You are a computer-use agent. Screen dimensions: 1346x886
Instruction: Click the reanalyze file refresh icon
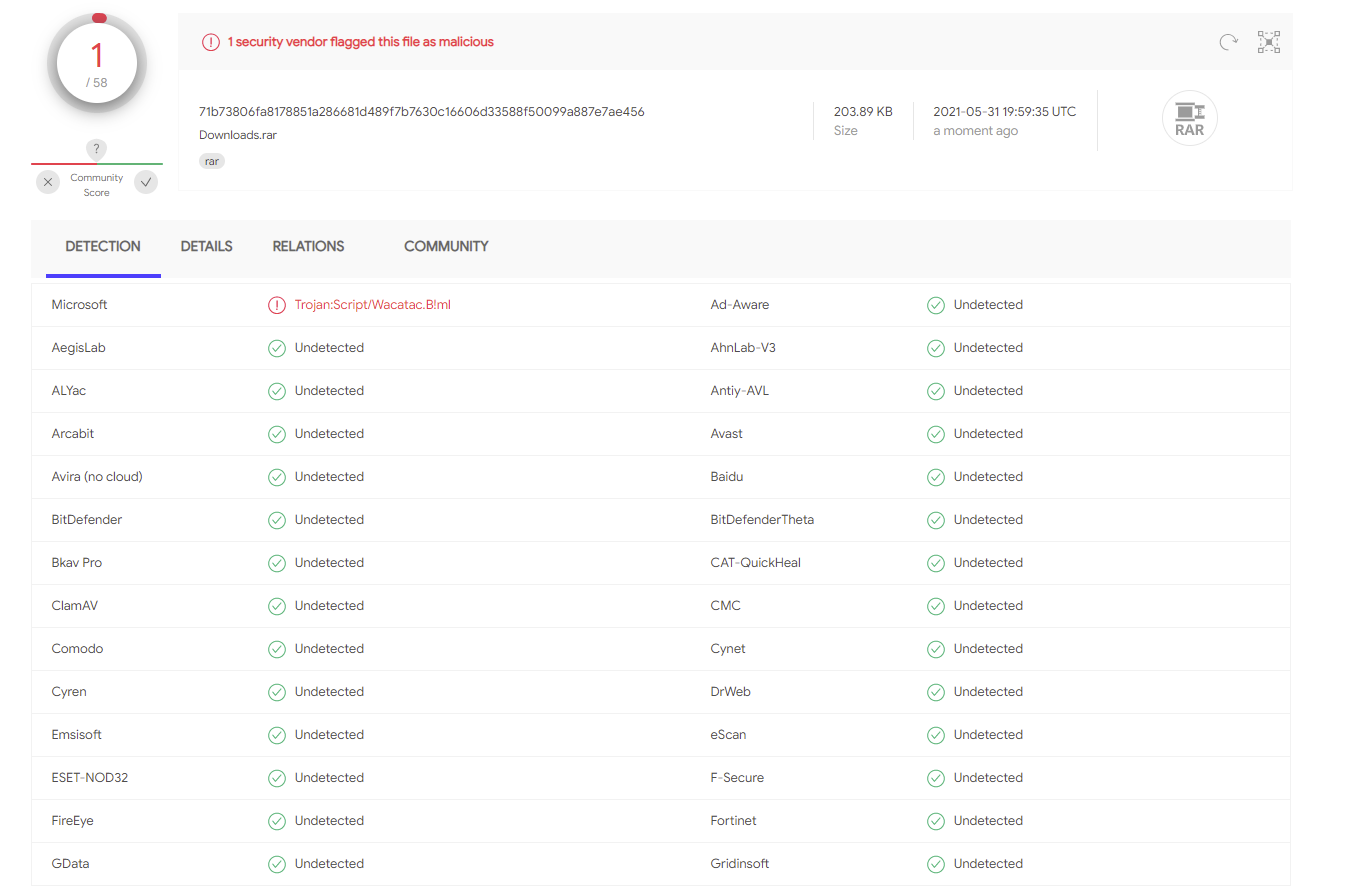[1228, 42]
